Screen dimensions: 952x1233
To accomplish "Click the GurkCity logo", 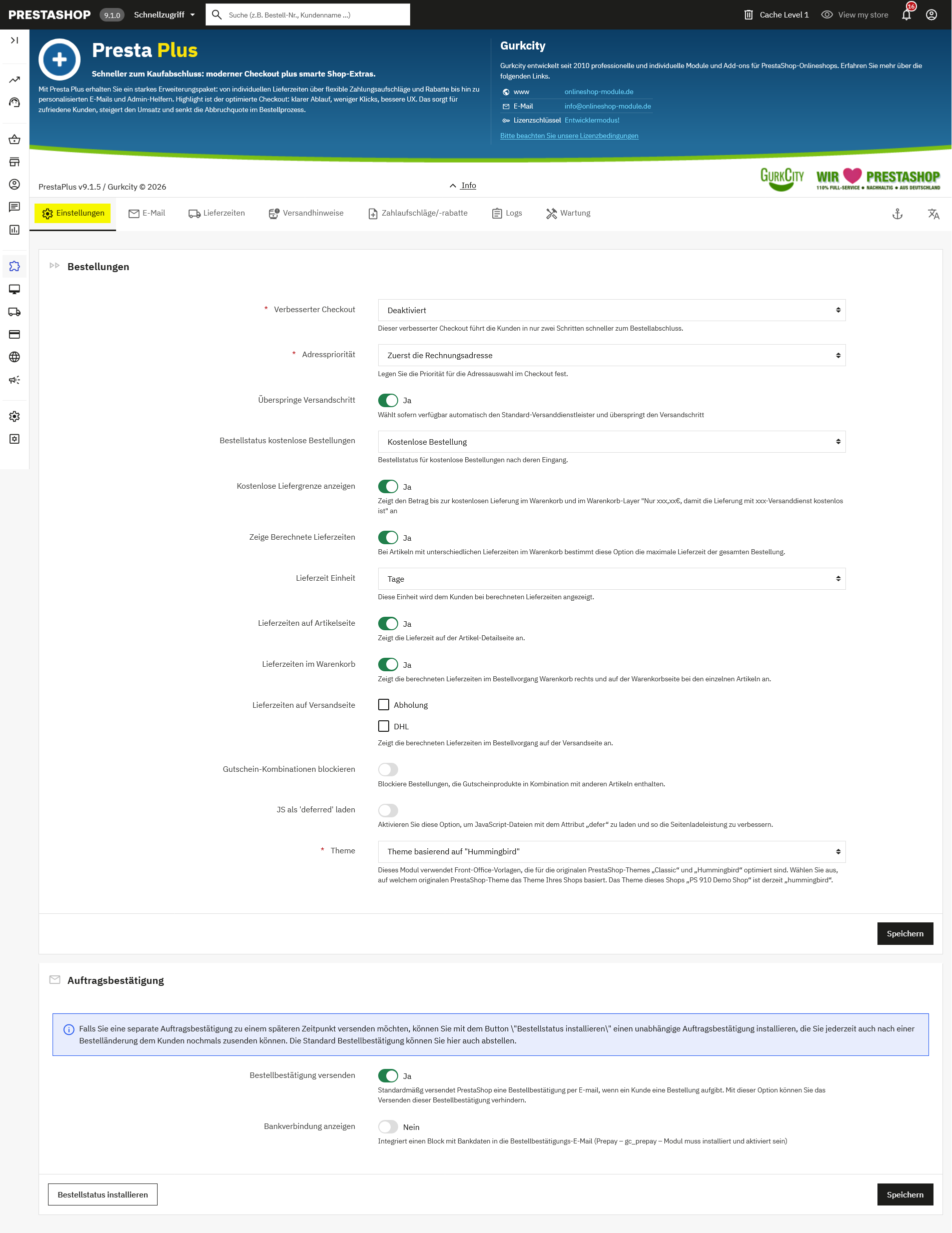I will (x=782, y=179).
